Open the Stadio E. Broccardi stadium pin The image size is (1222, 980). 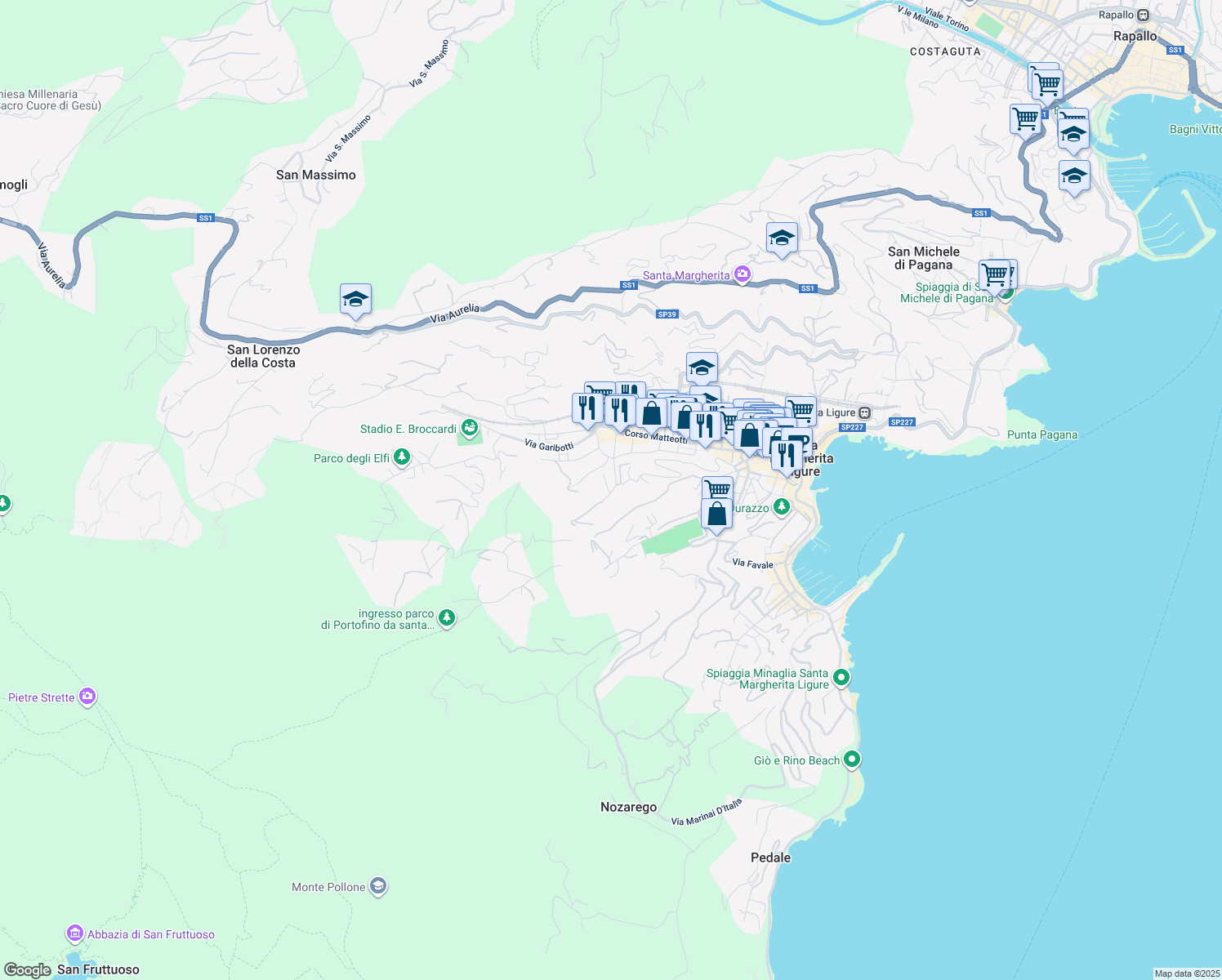[x=469, y=428]
